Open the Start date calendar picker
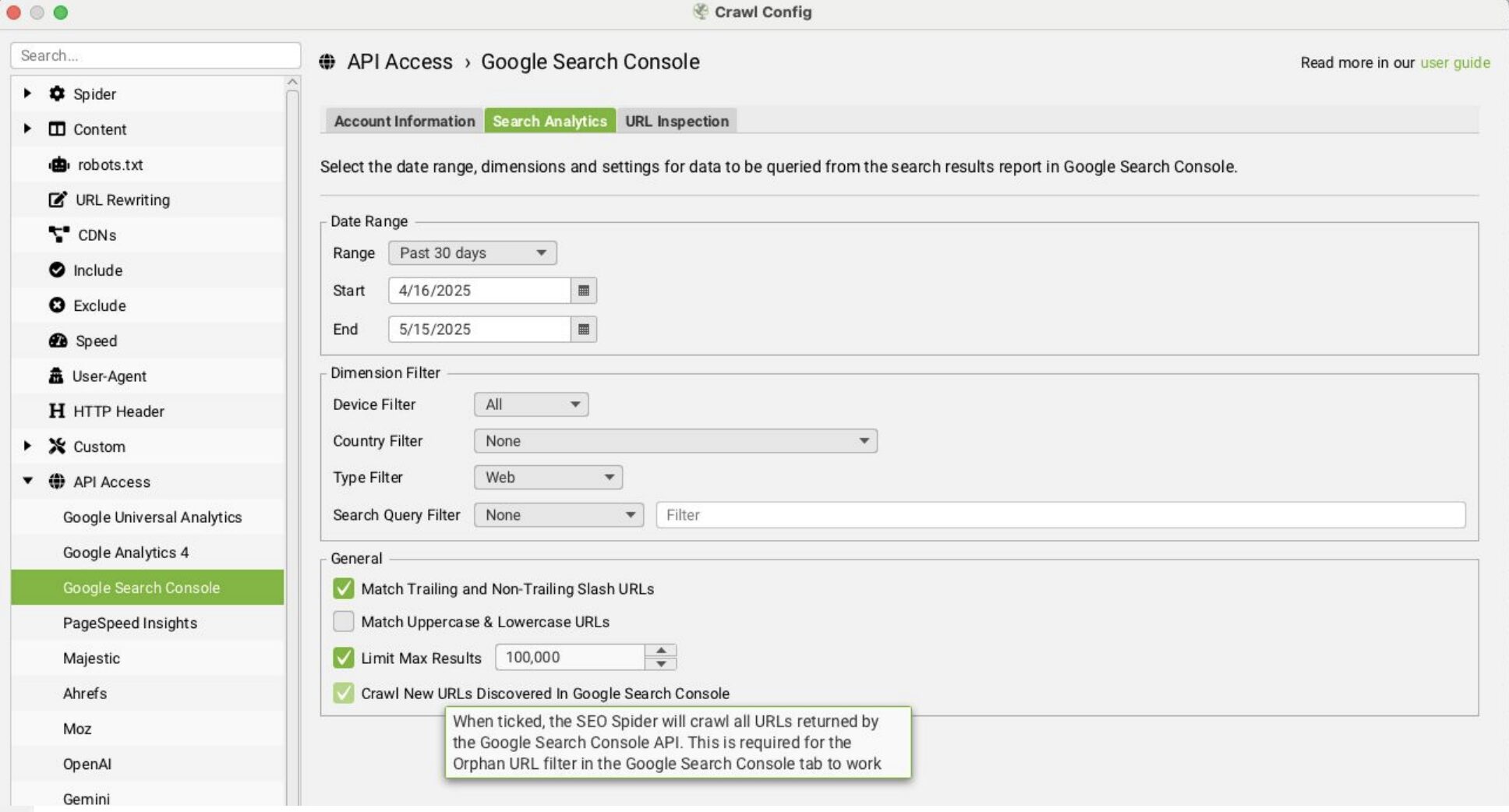1509x812 pixels. click(x=584, y=291)
